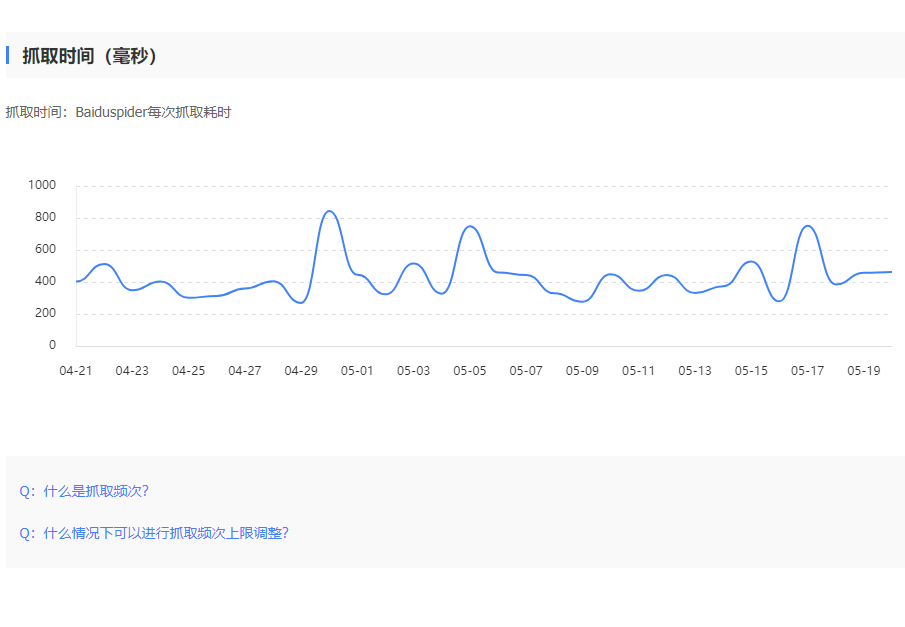Click the 04-29 x-axis date label

(301, 371)
